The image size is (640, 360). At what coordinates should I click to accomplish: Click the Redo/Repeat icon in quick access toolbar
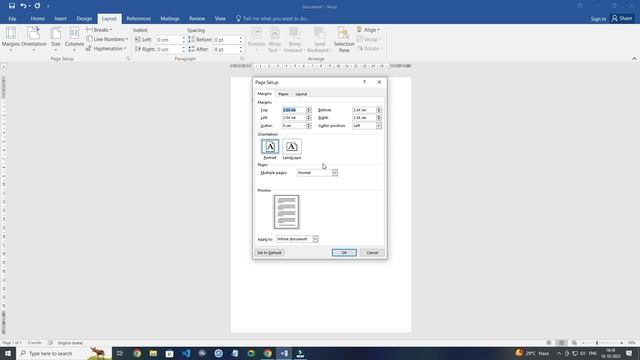coord(37,6)
